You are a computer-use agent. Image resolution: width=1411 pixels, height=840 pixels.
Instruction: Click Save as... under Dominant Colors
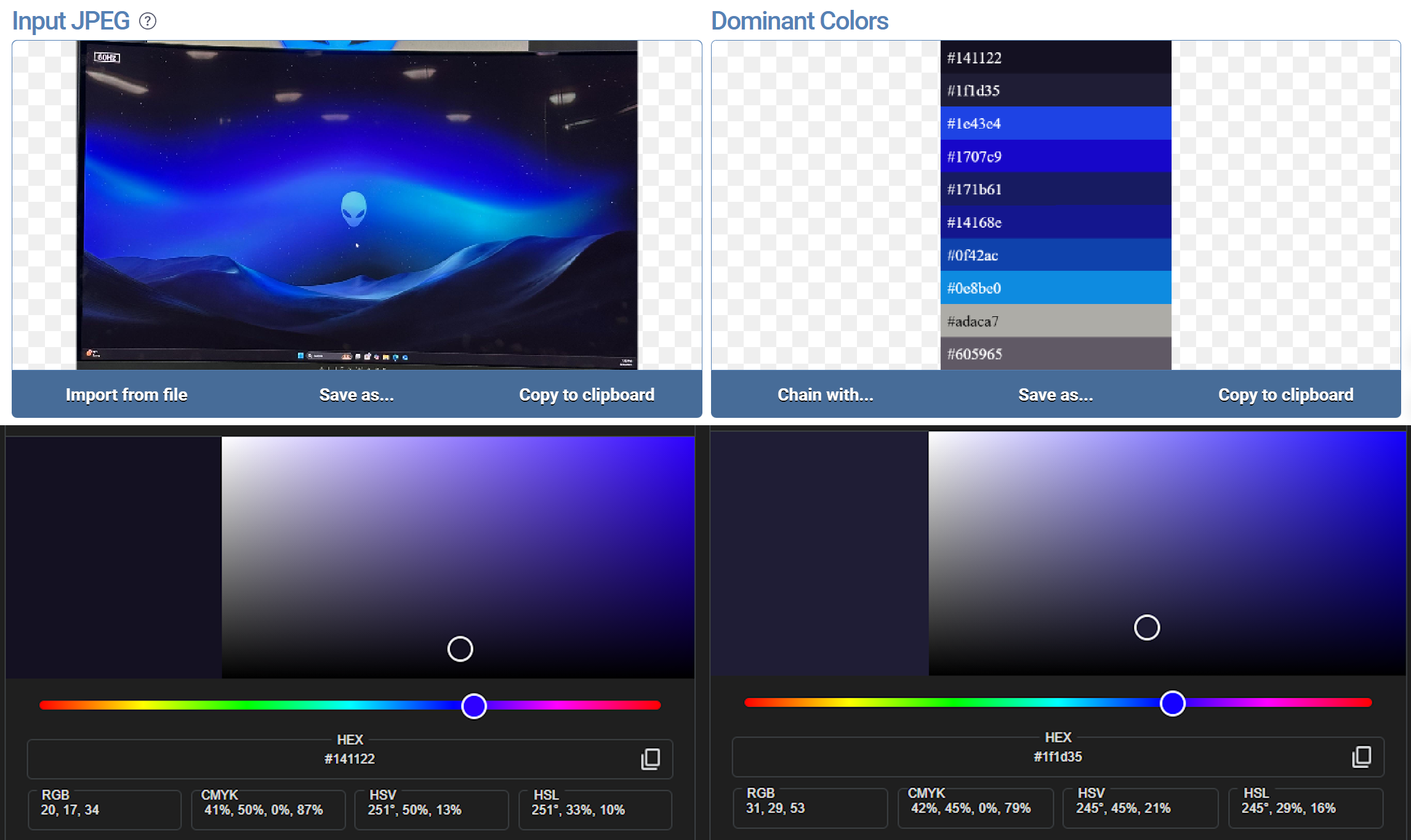point(1056,394)
